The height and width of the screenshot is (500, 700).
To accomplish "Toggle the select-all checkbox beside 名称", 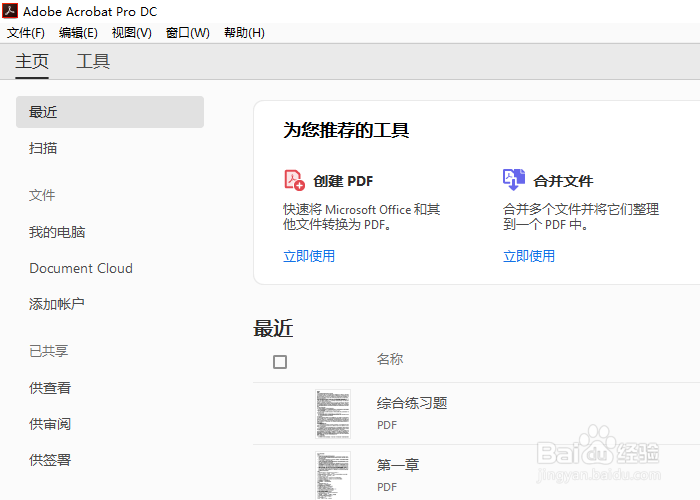I will [280, 362].
